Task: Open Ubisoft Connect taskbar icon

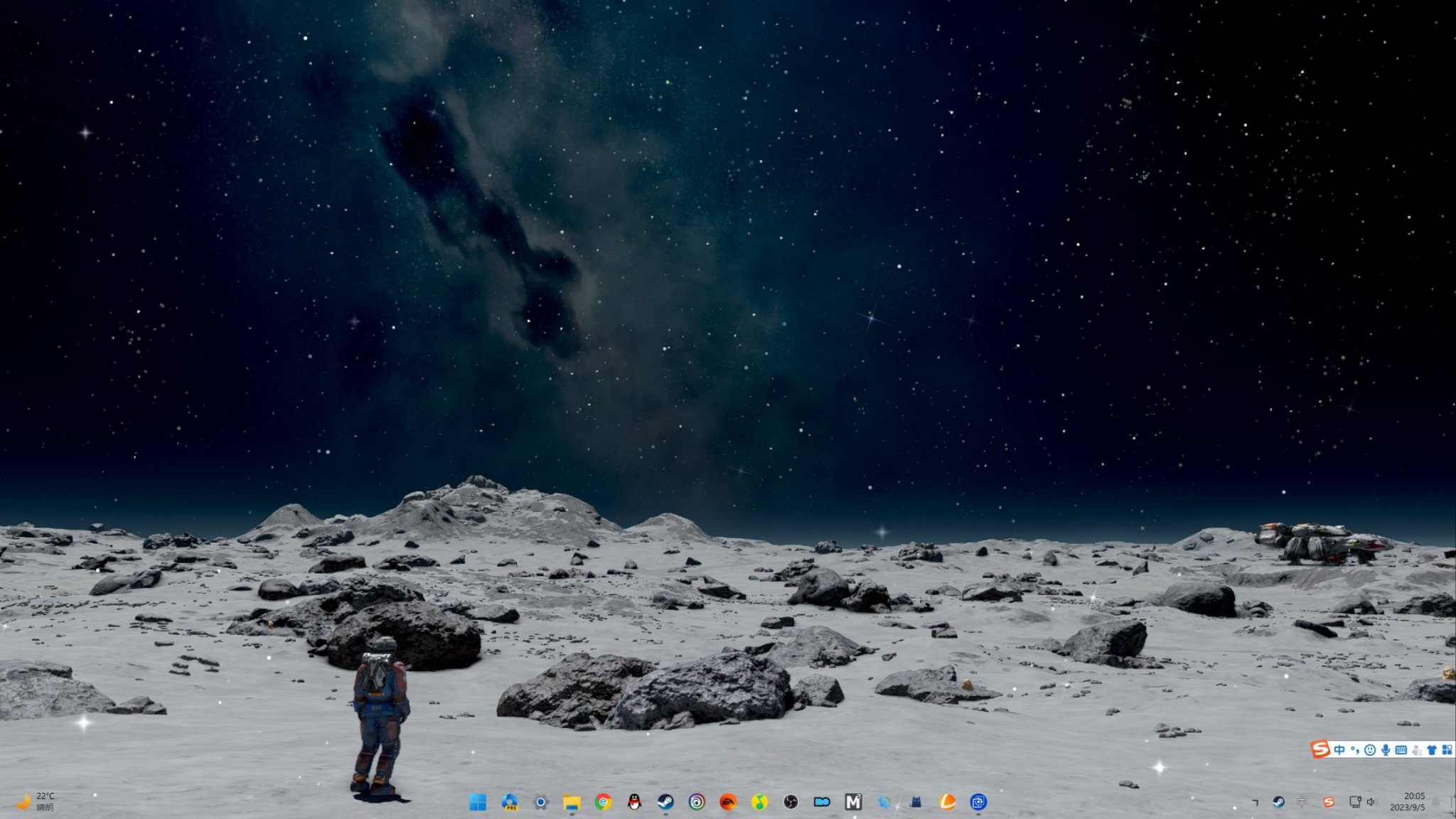Action: point(697,802)
